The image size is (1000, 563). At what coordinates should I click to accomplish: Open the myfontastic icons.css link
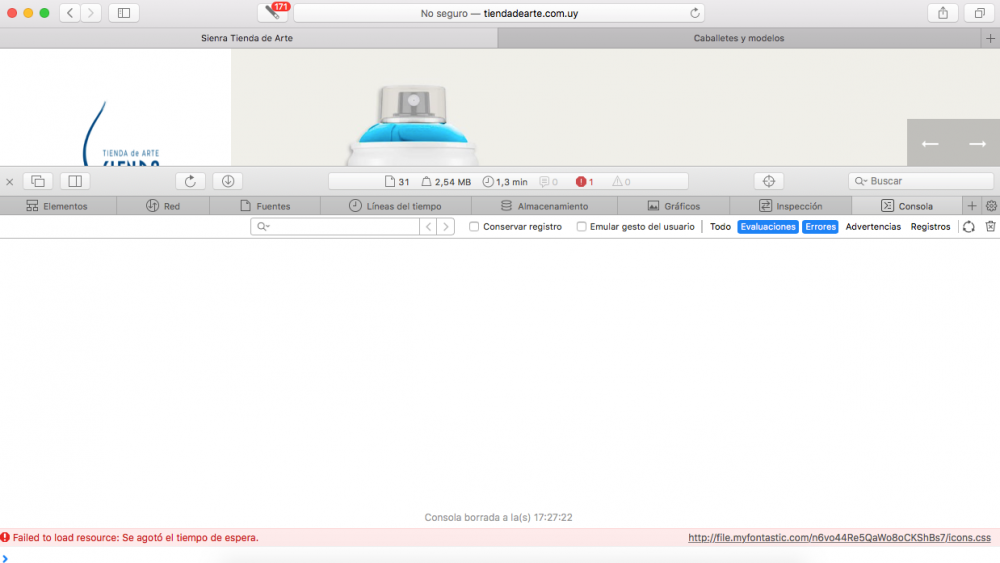839,537
